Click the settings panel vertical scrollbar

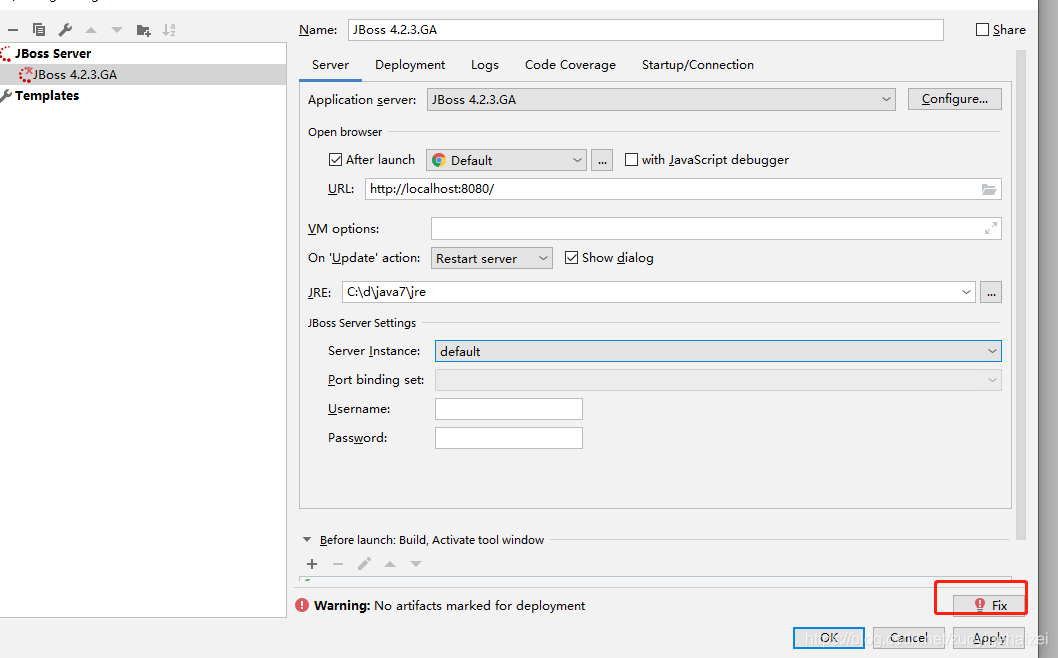(x=1021, y=294)
